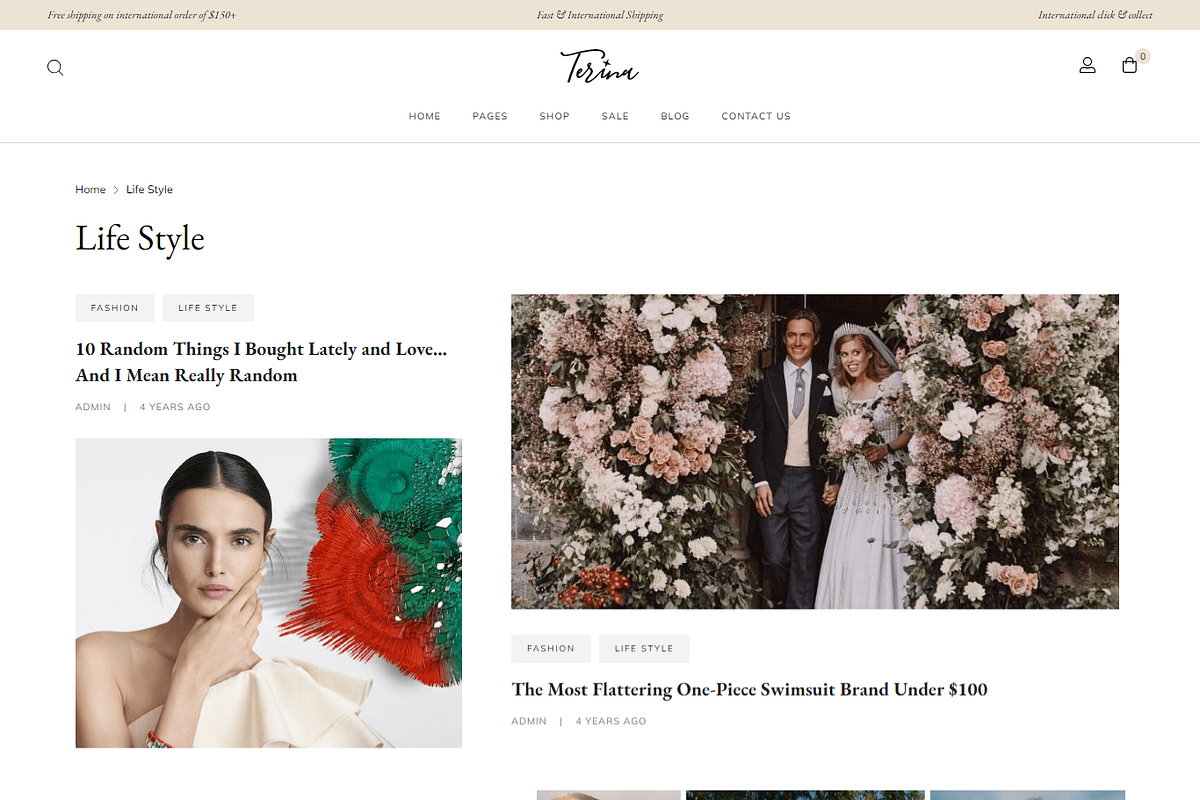Screen dimensions: 1200x800
Task: Open the Home menu item
Action: point(424,116)
